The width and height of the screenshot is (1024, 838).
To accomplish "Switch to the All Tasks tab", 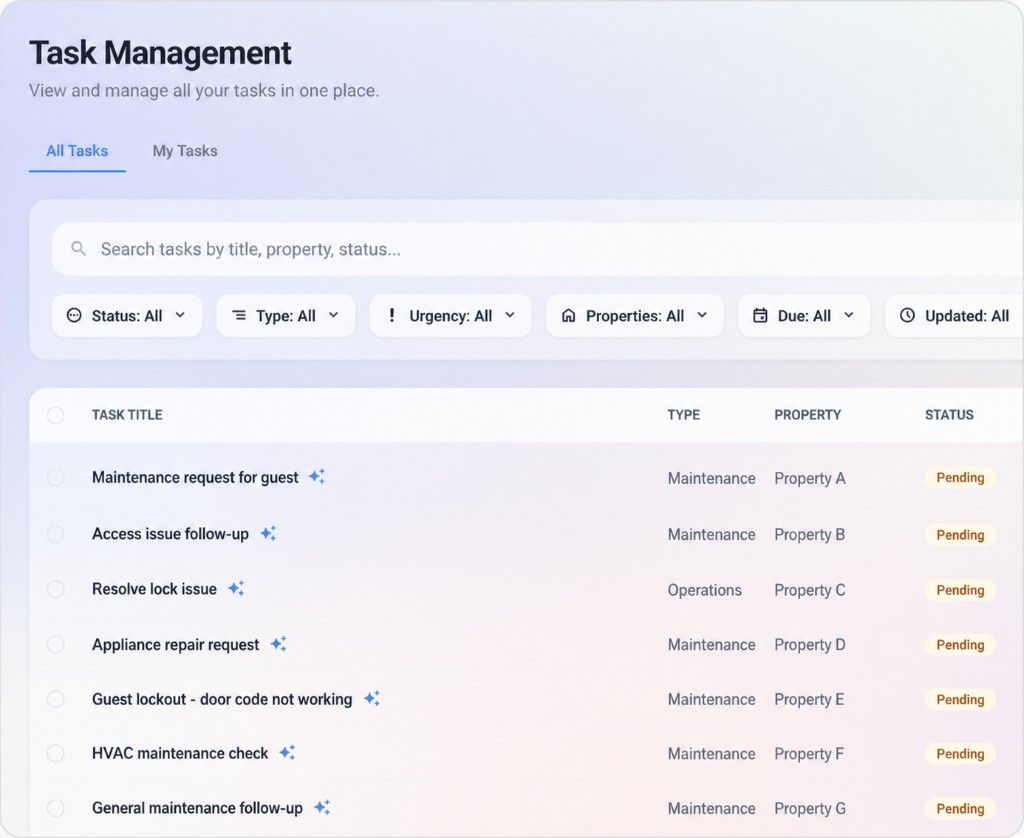I will (x=77, y=151).
